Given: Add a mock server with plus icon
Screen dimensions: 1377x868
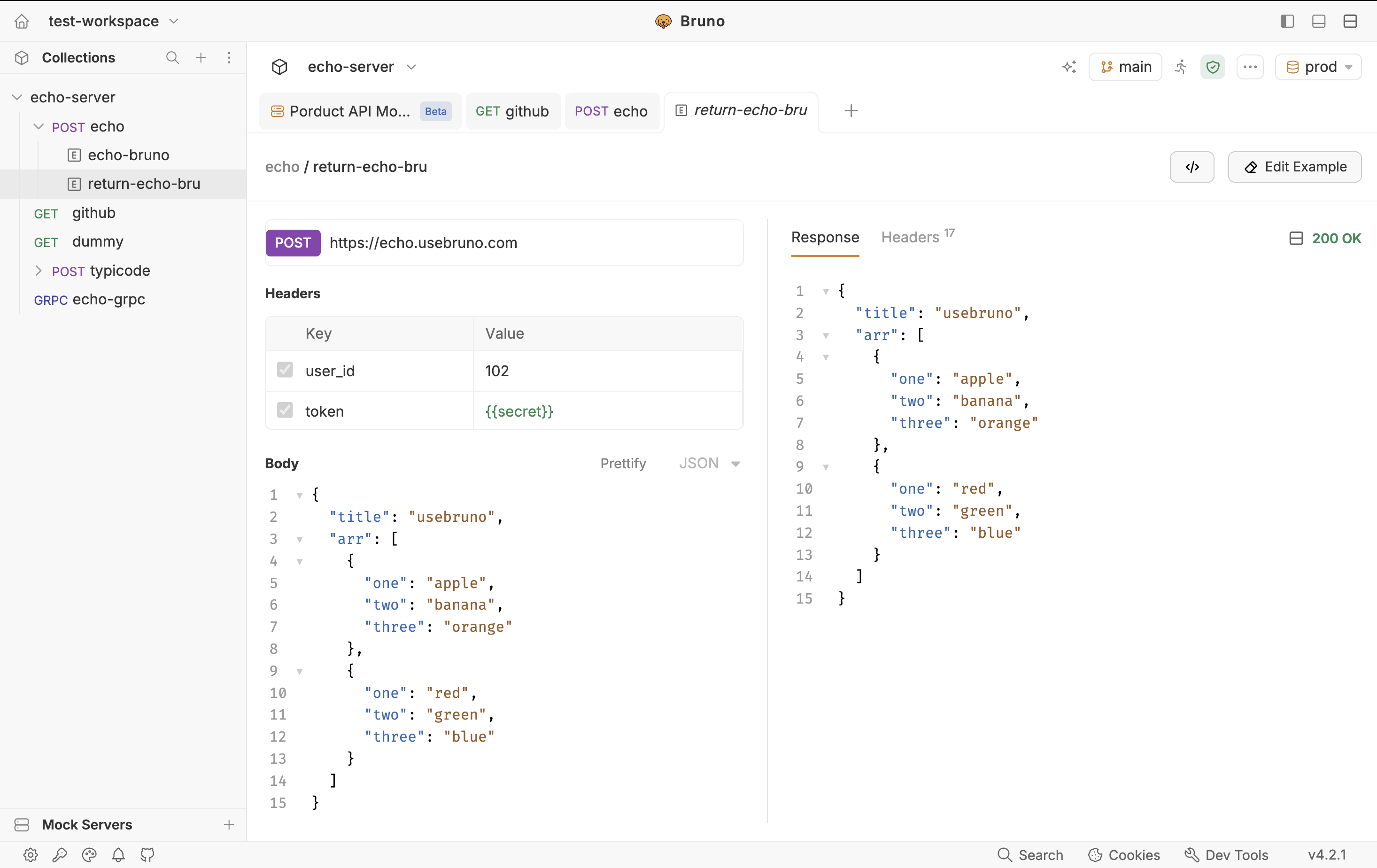Looking at the screenshot, I should point(229,824).
